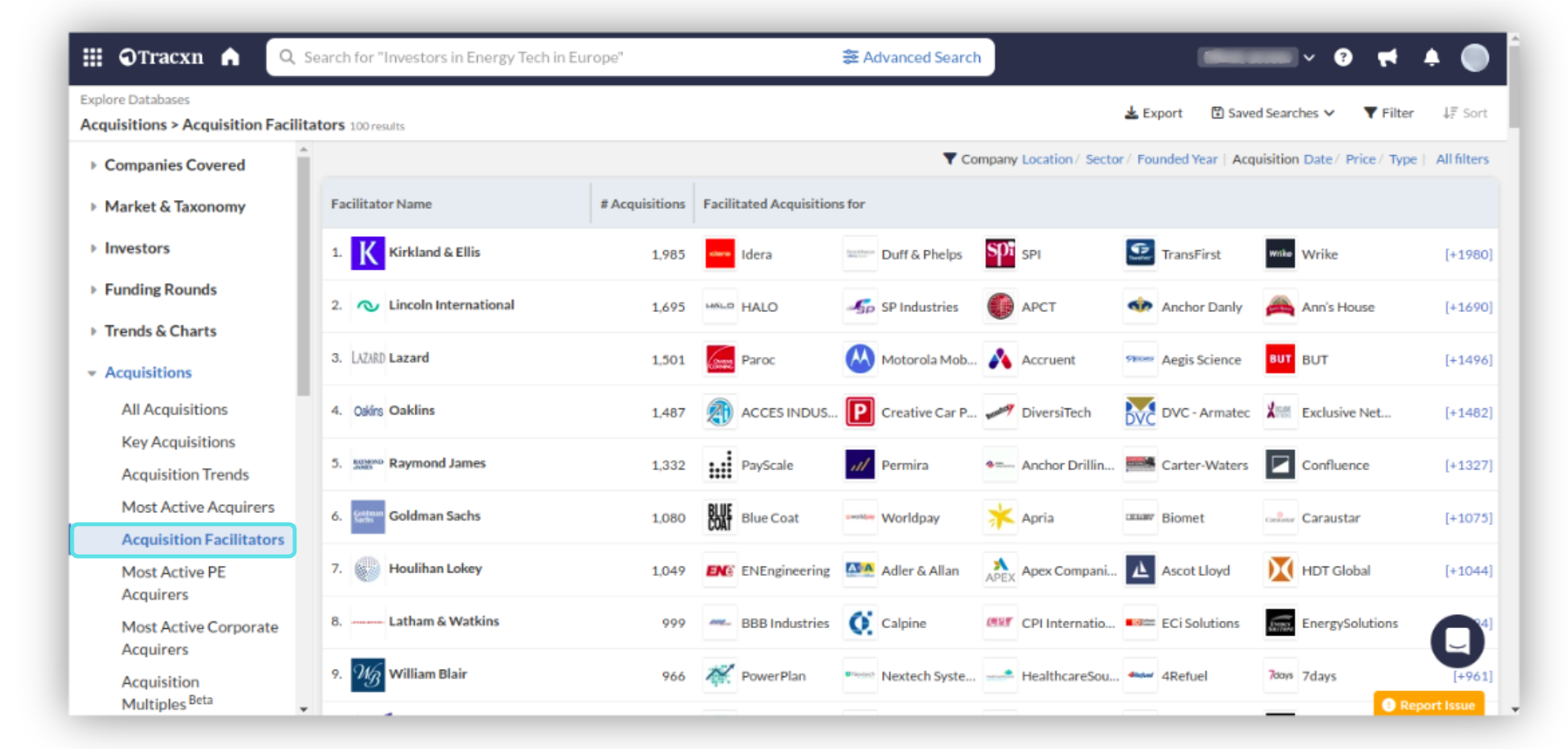Image resolution: width=1568 pixels, height=749 pixels.
Task: Click the Kirkland & Ellis logo
Action: (367, 253)
